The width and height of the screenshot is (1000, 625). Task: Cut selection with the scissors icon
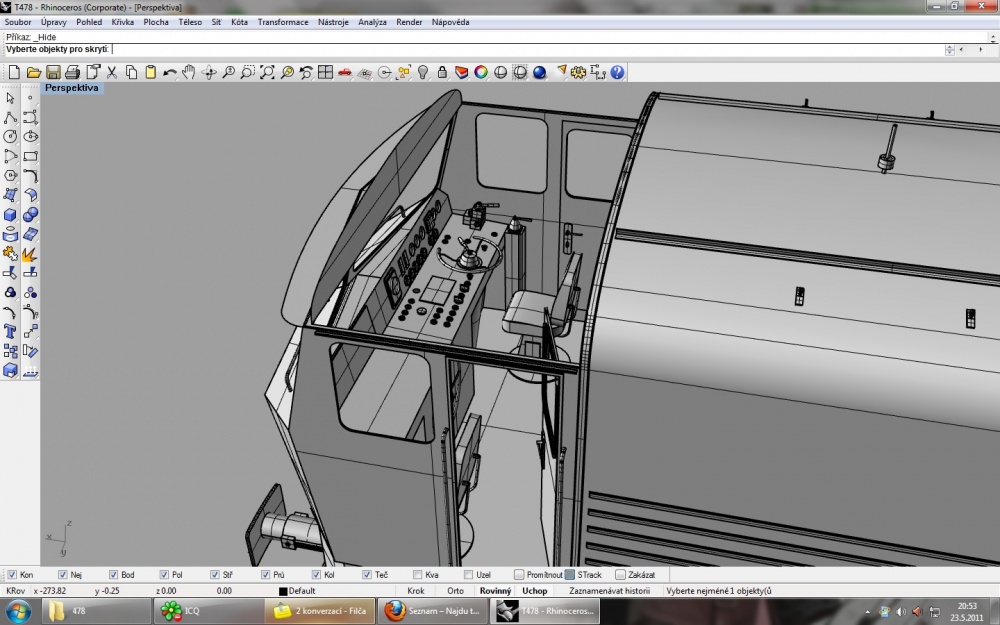pyautogui.click(x=112, y=72)
